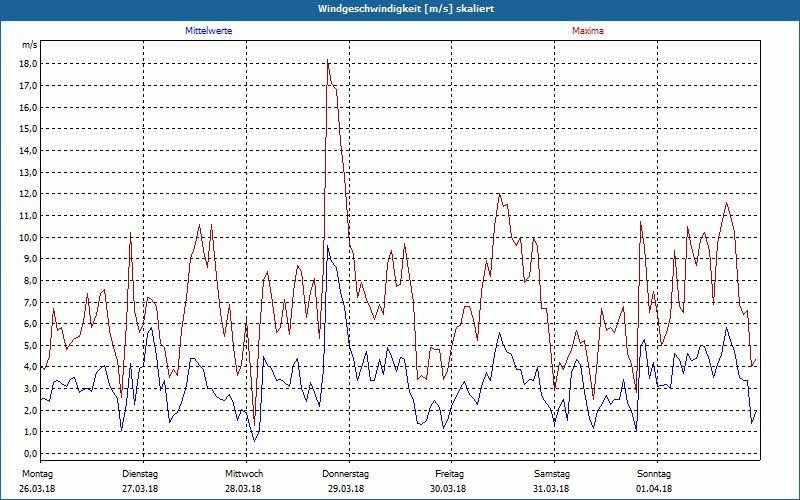Click the Maxima legend label
The image size is (800, 500).
click(x=588, y=31)
